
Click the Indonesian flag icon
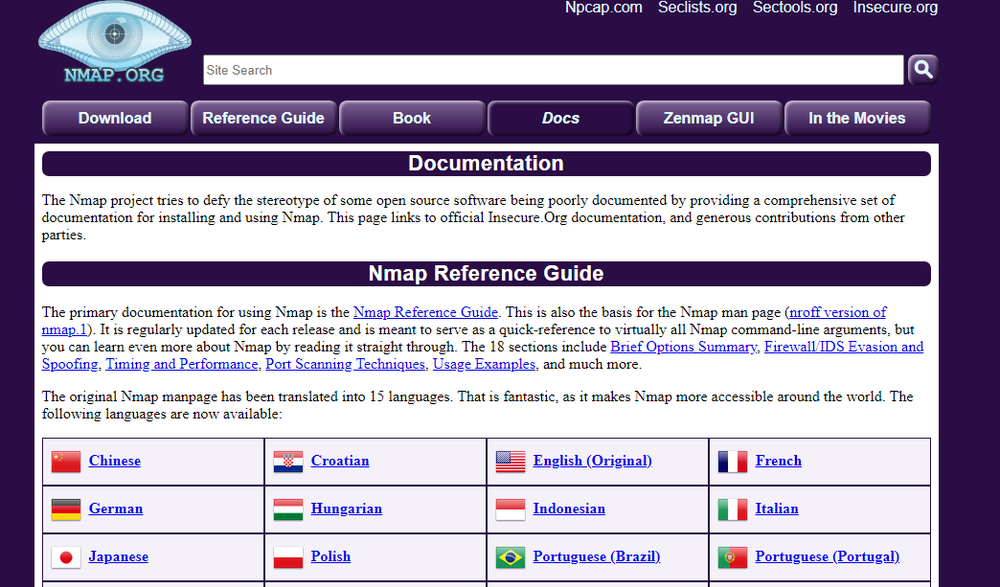coord(510,509)
